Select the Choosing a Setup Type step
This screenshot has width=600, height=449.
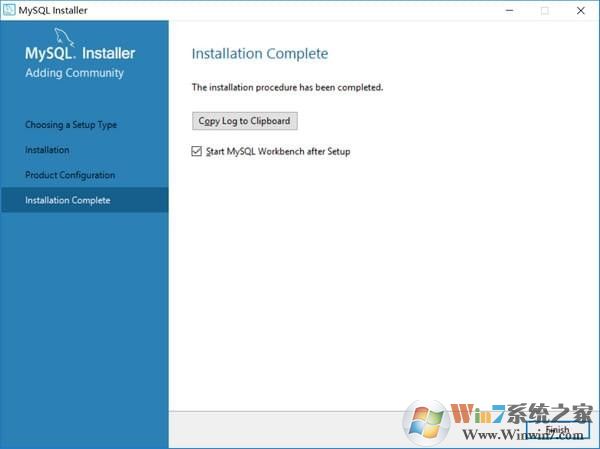(71, 125)
